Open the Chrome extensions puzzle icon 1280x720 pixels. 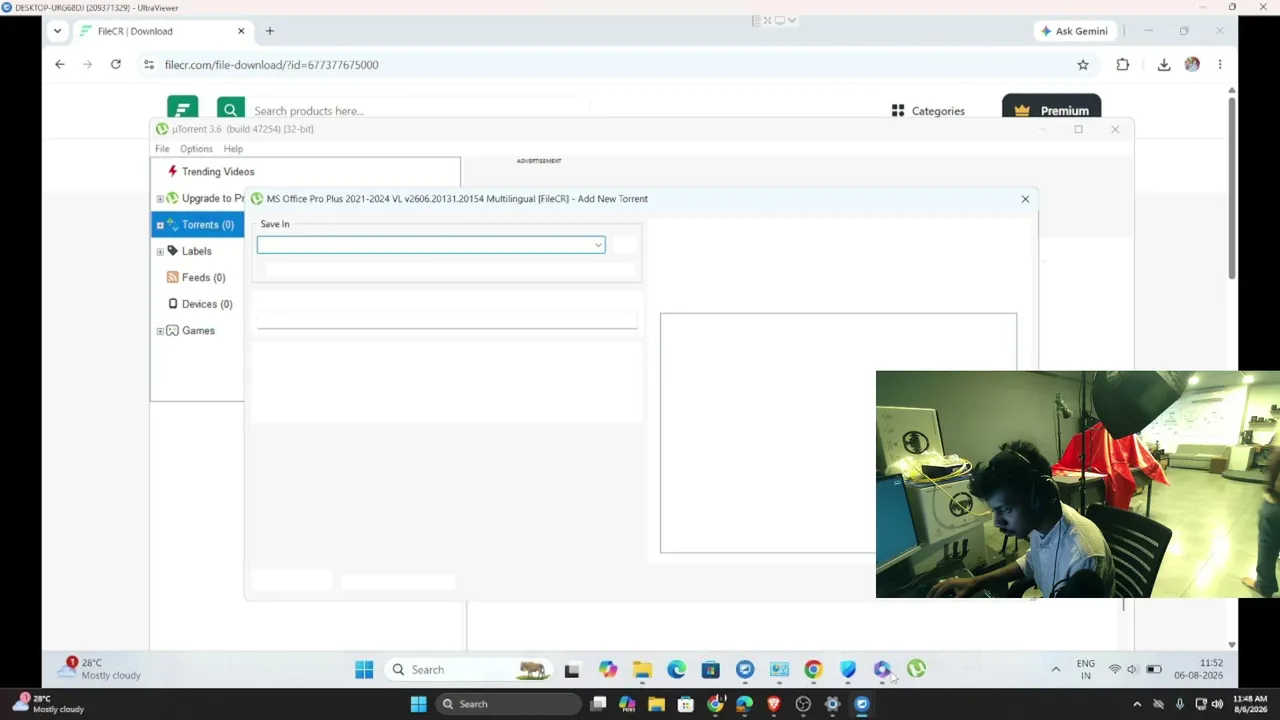[x=1123, y=65]
